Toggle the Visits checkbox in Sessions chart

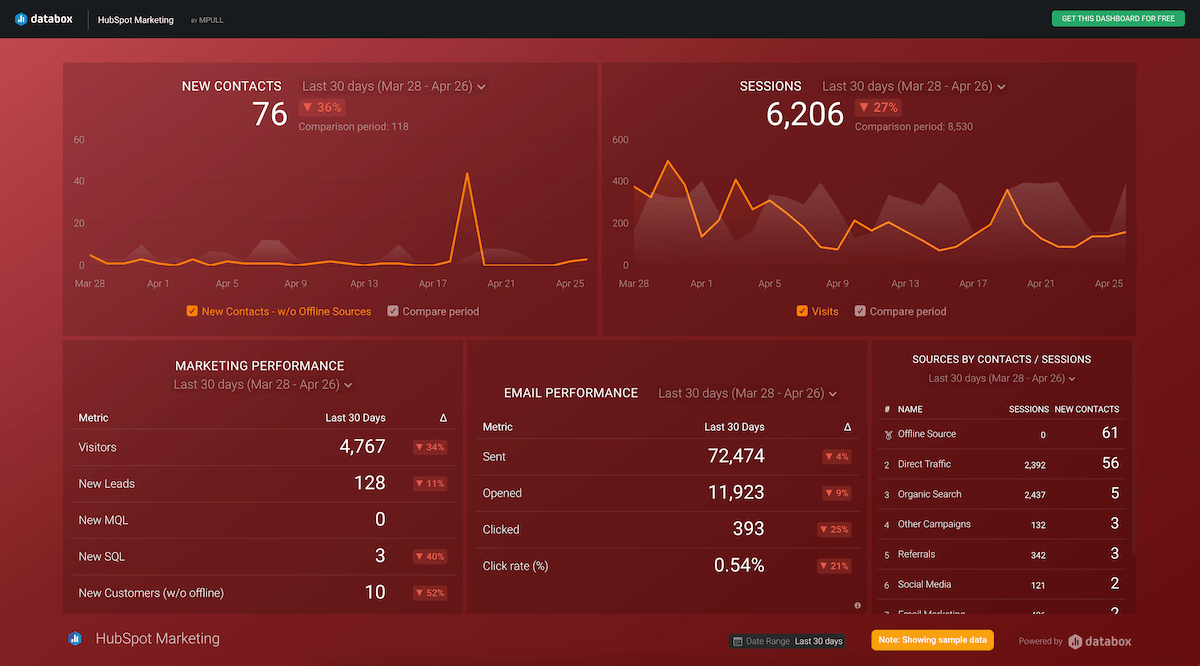point(802,312)
